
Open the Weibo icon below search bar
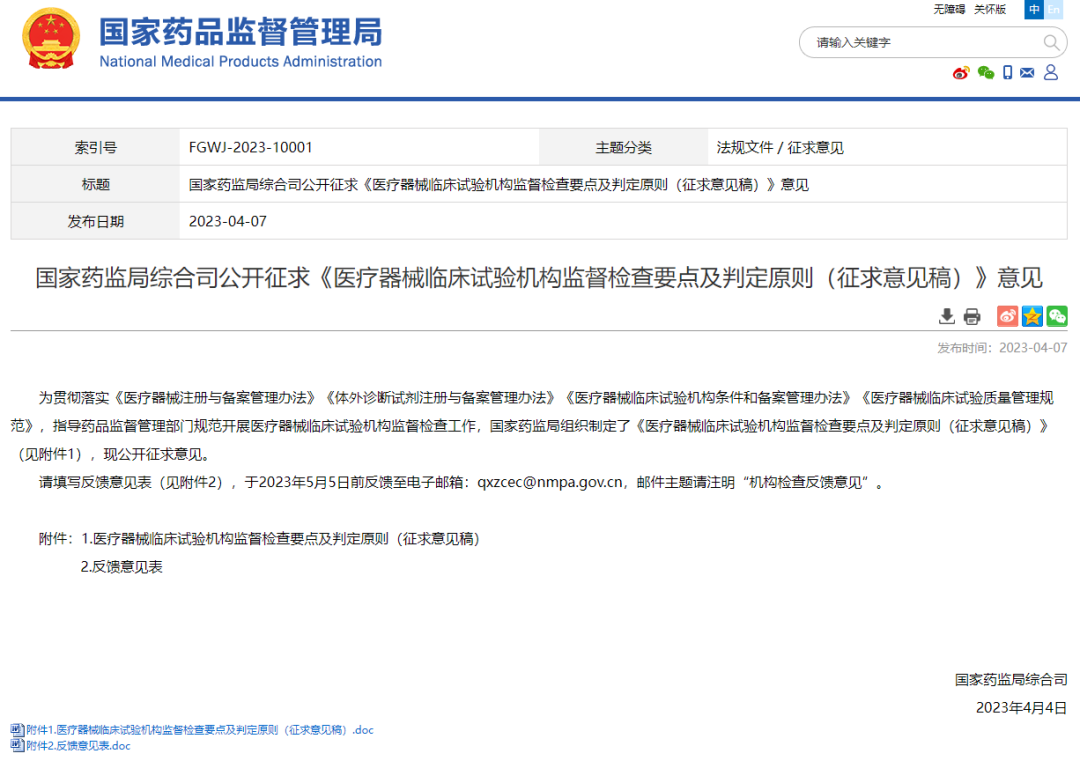pyautogui.click(x=960, y=73)
